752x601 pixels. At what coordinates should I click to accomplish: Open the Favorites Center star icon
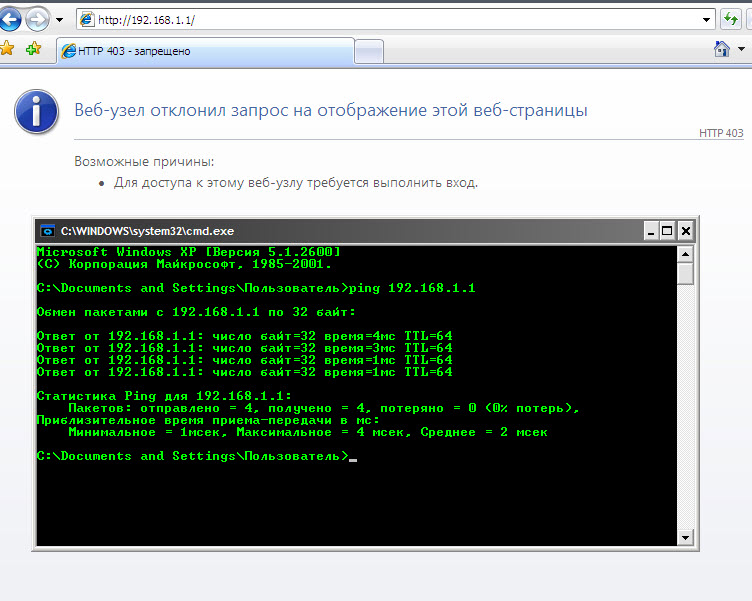coord(7,48)
